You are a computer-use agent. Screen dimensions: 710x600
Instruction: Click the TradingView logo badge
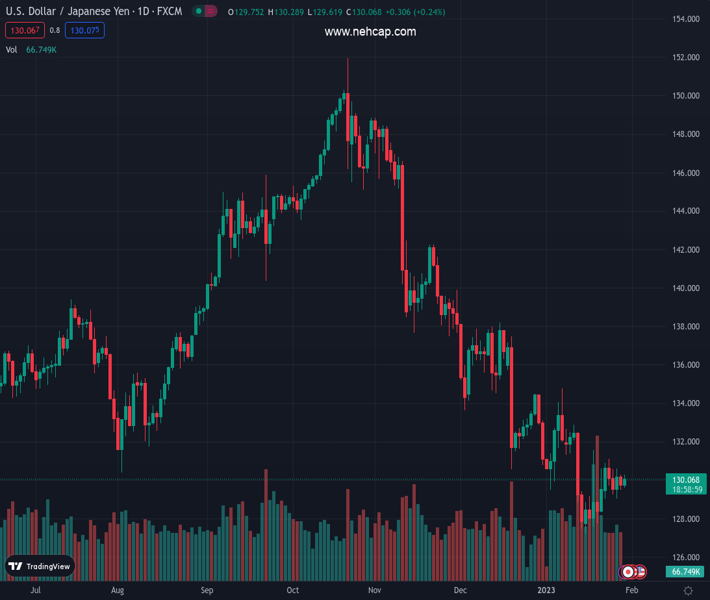[40, 566]
